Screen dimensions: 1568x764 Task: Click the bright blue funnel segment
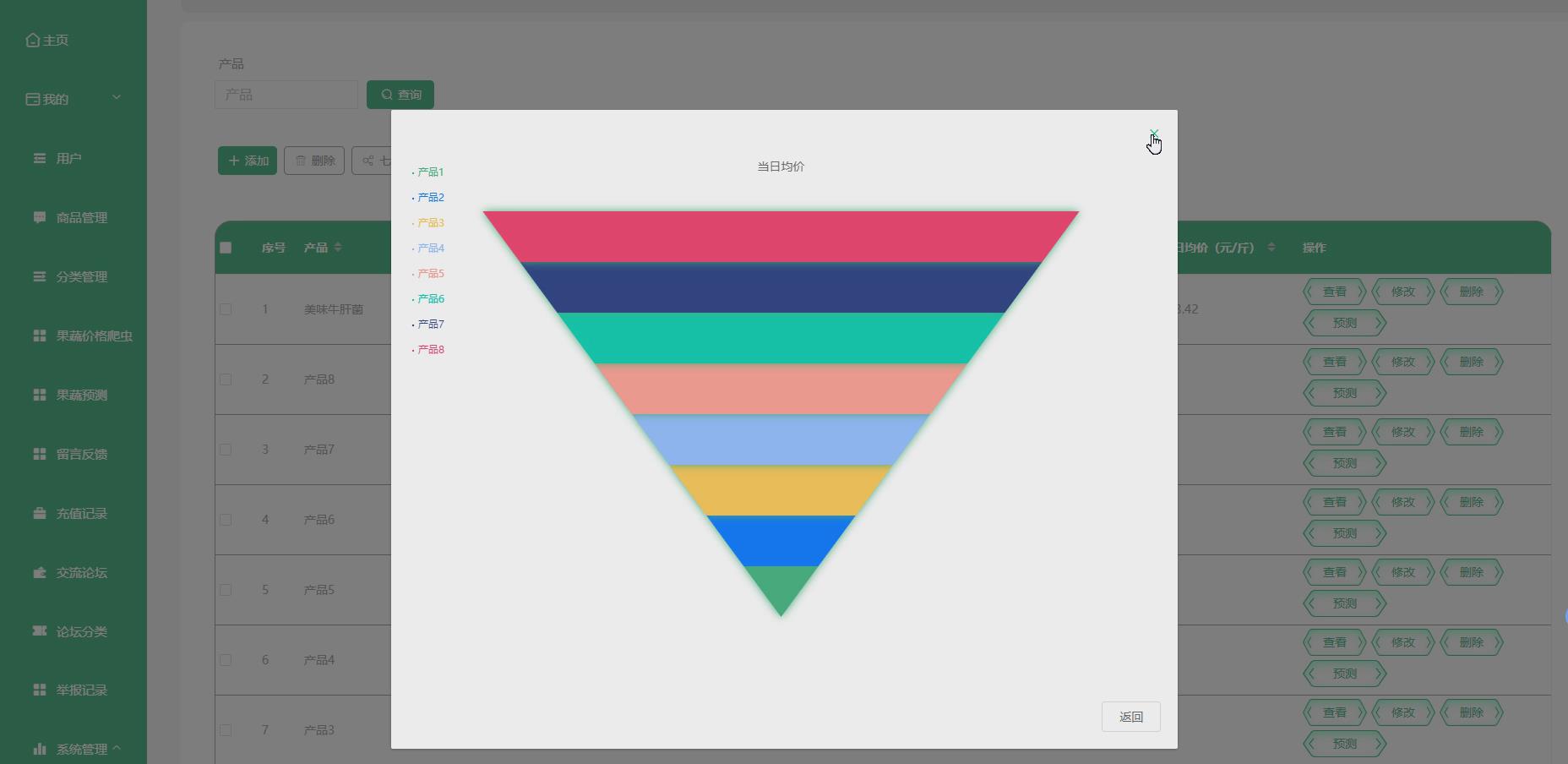tap(781, 541)
